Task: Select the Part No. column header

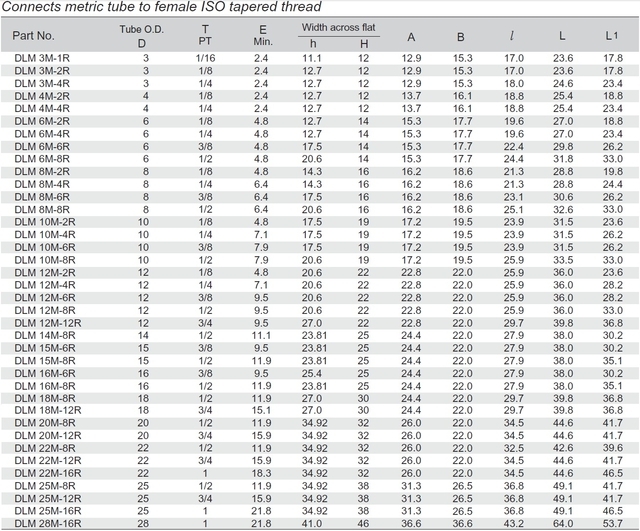Action: (x=33, y=36)
